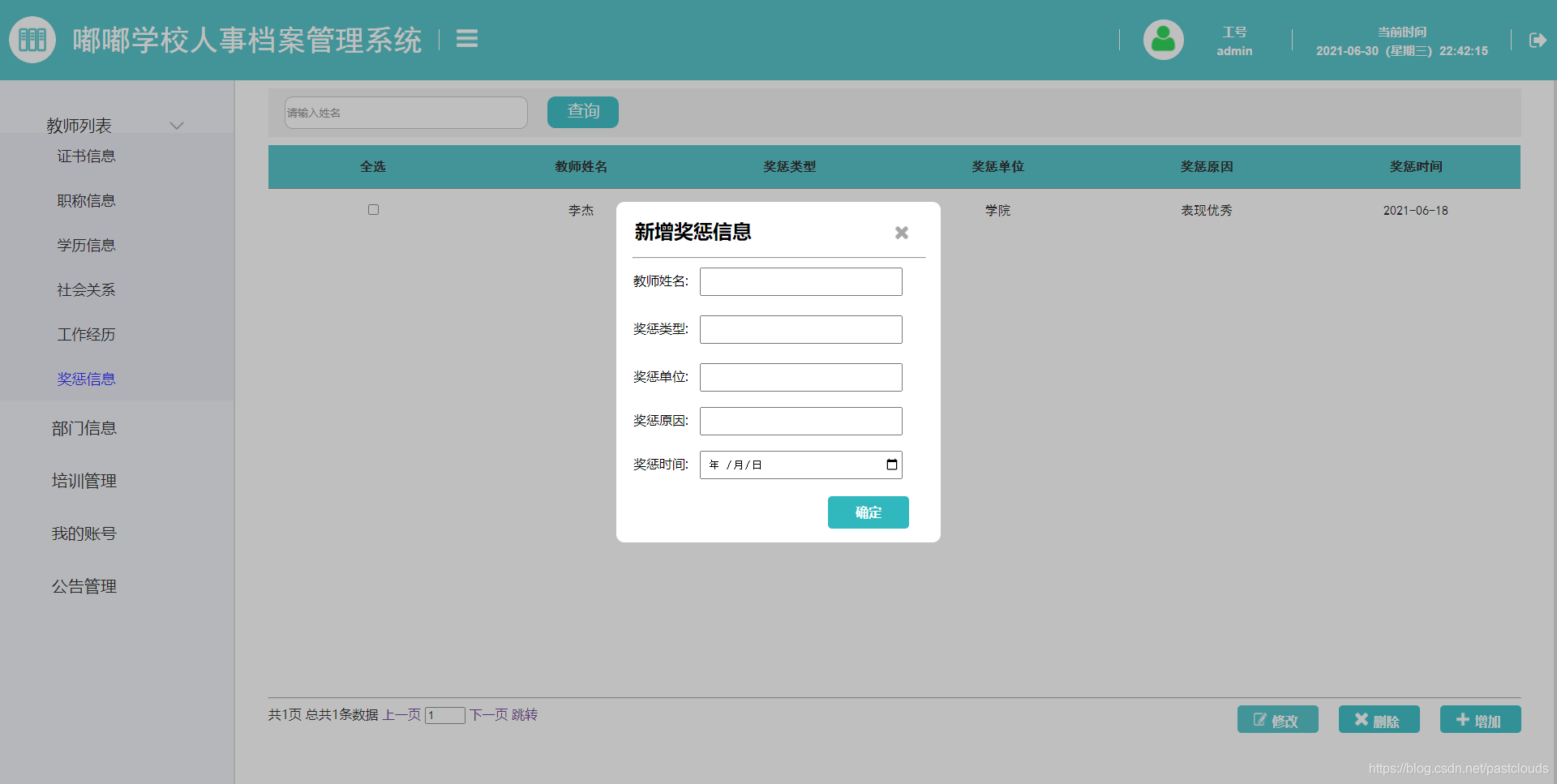Viewport: 1557px width, 784px height.
Task: Focus the 奖惩单位 input in dialog
Action: [801, 377]
